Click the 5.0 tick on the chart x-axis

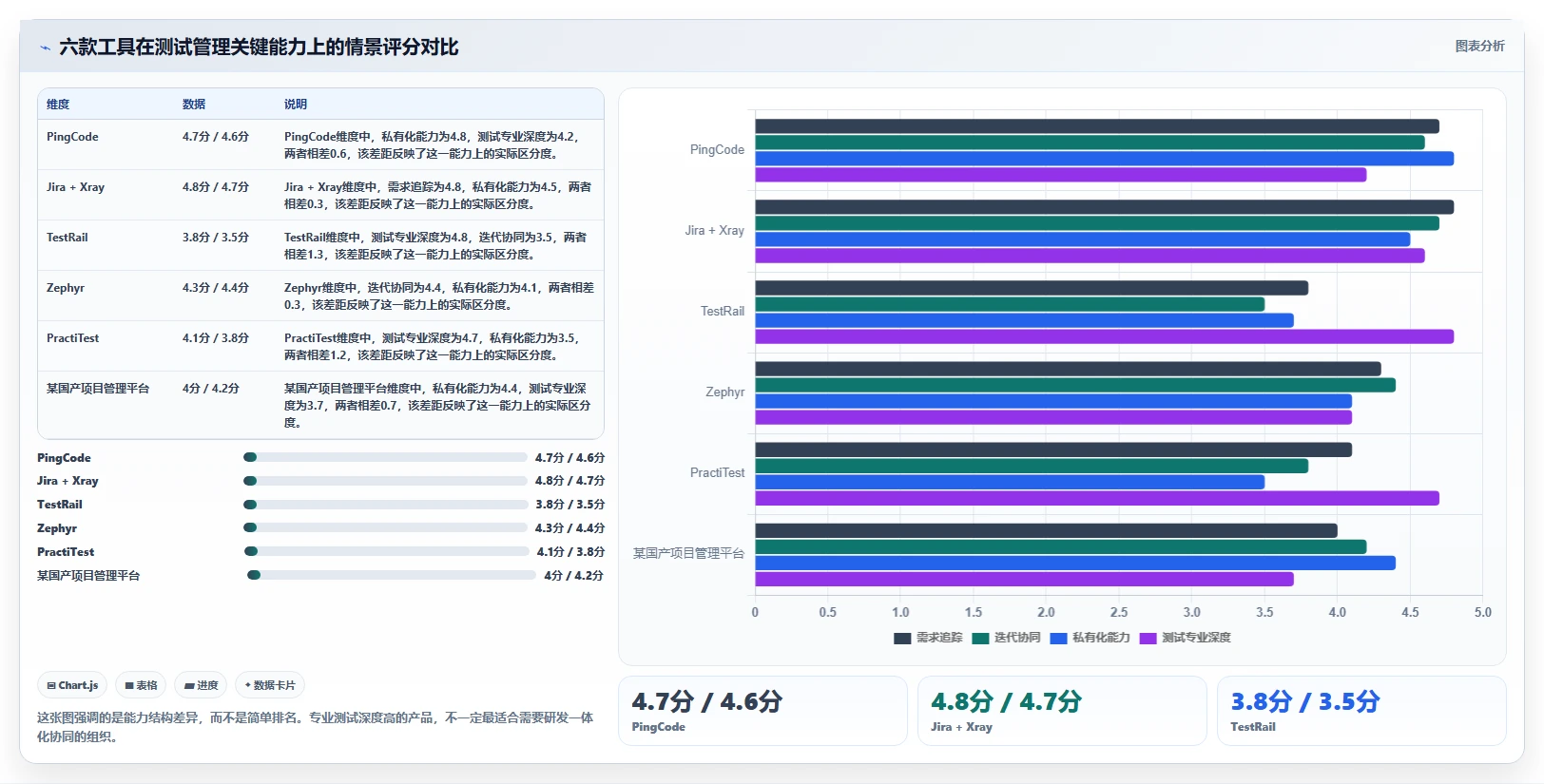(x=1482, y=612)
